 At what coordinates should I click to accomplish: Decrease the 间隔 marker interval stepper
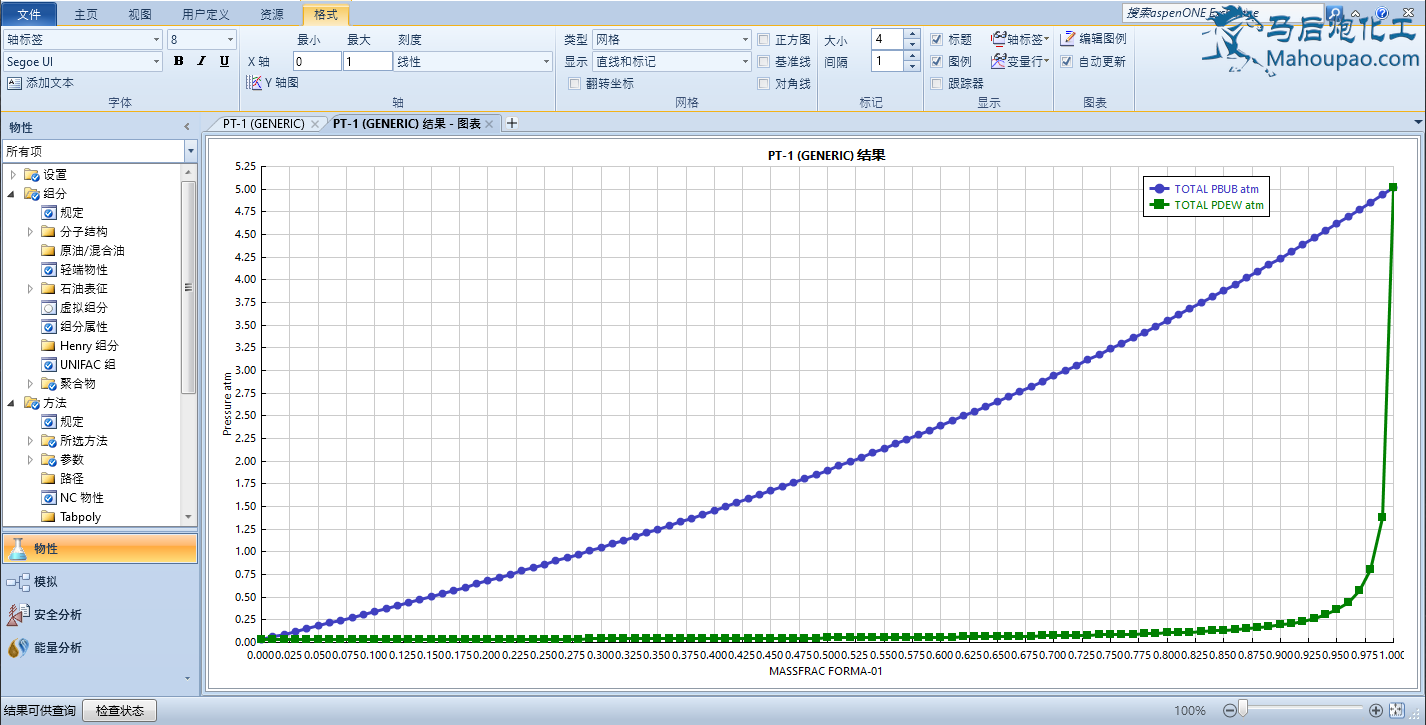pyautogui.click(x=912, y=66)
